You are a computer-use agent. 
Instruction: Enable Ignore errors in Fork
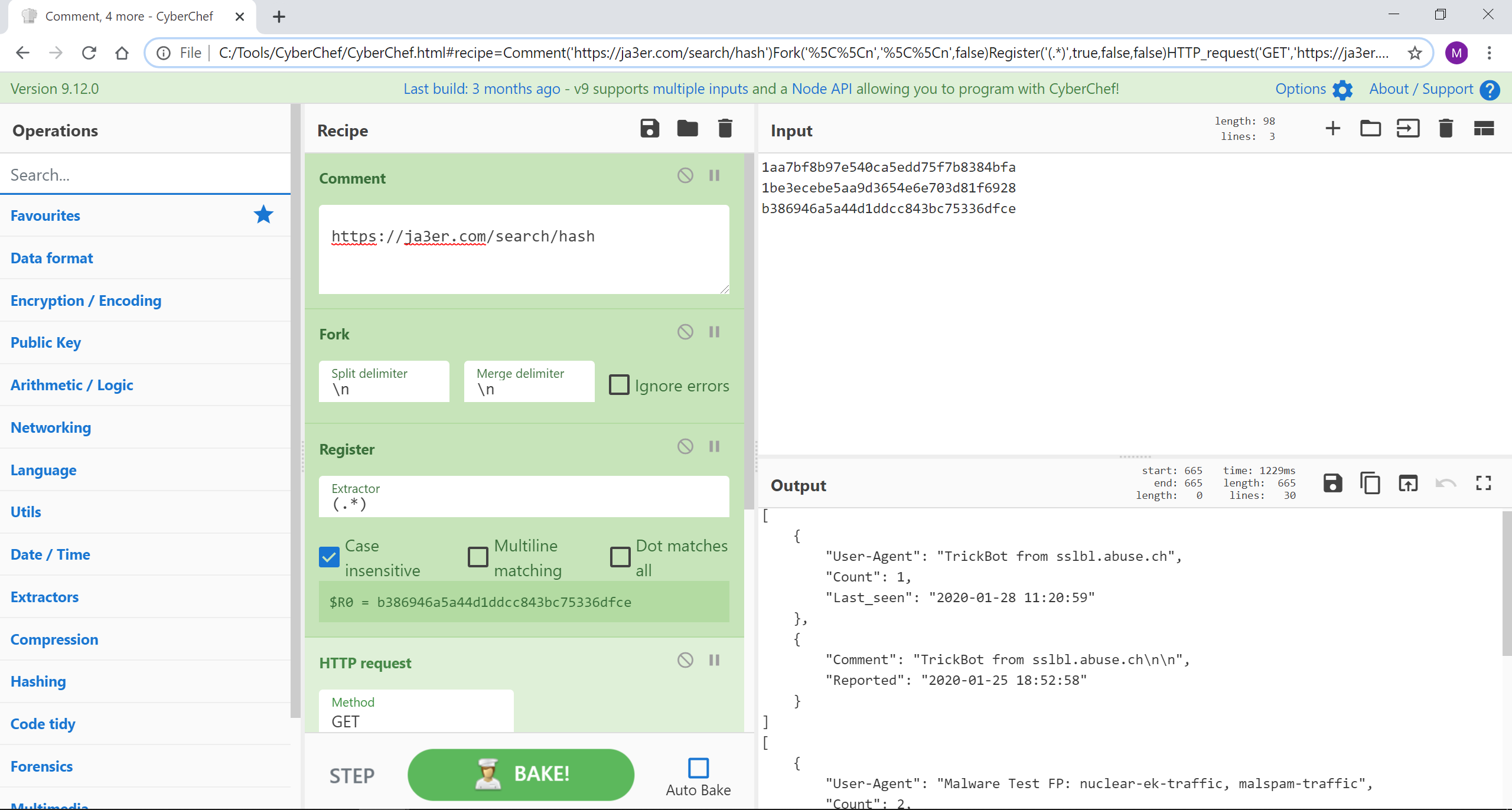pos(619,385)
